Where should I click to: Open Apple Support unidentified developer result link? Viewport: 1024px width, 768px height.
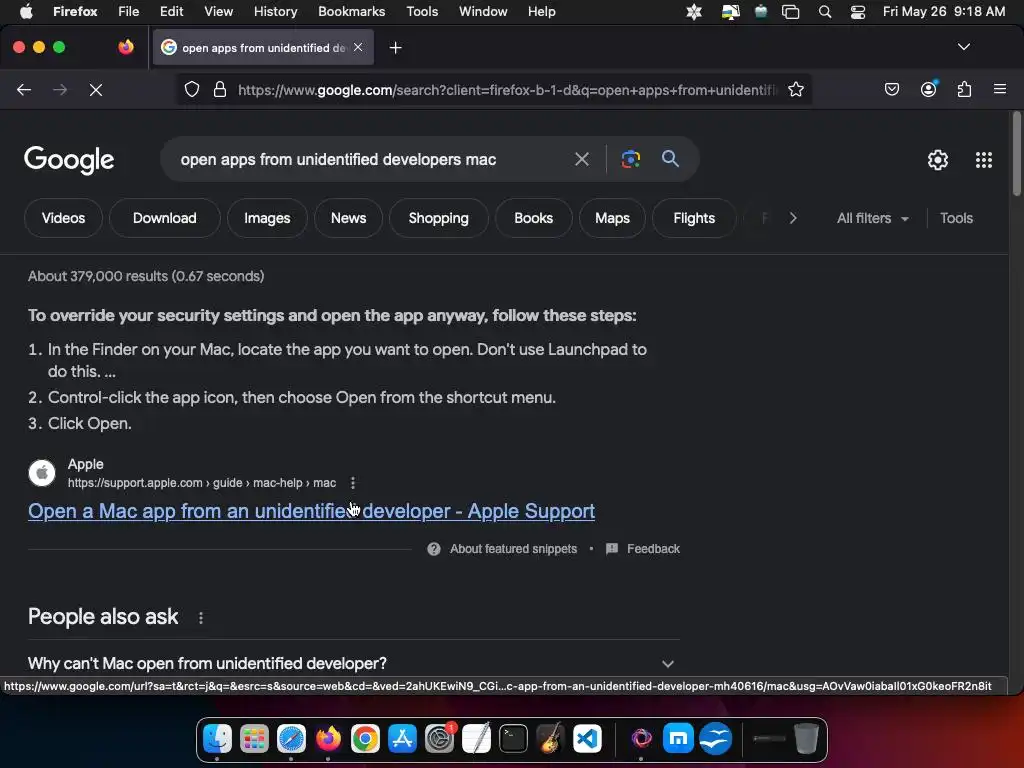coord(312,511)
